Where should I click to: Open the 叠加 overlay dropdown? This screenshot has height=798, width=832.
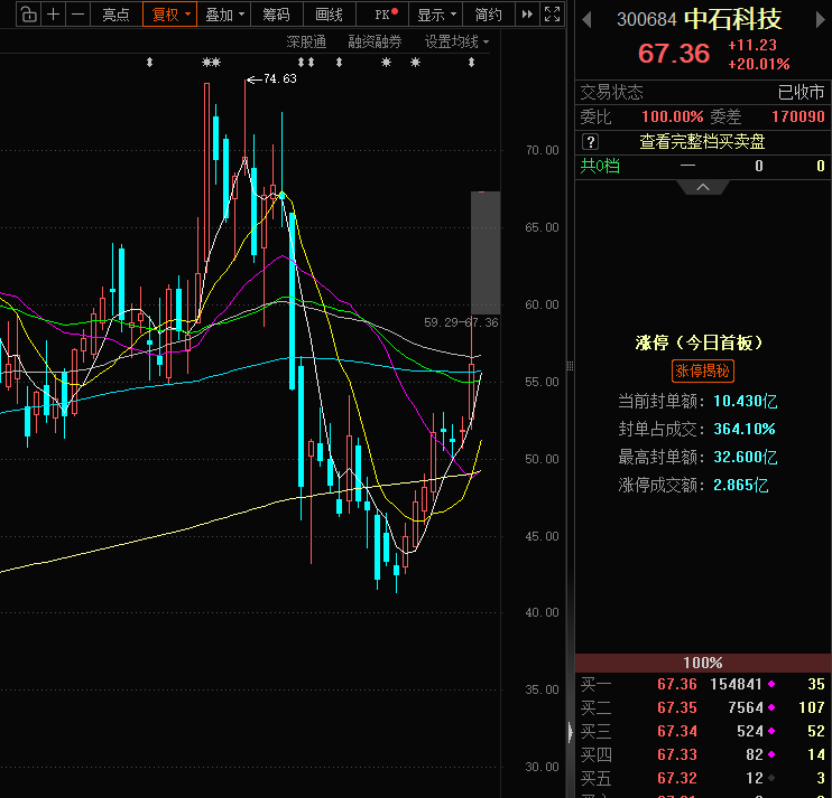[x=224, y=14]
